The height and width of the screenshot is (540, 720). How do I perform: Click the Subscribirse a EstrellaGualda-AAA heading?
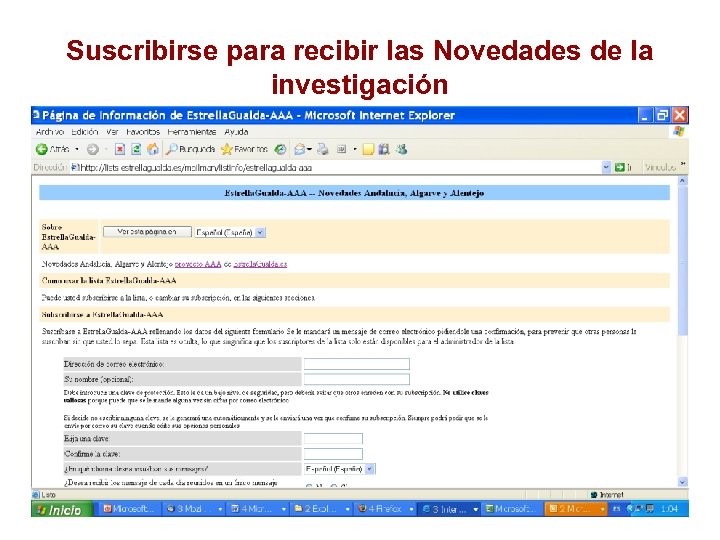(102, 315)
